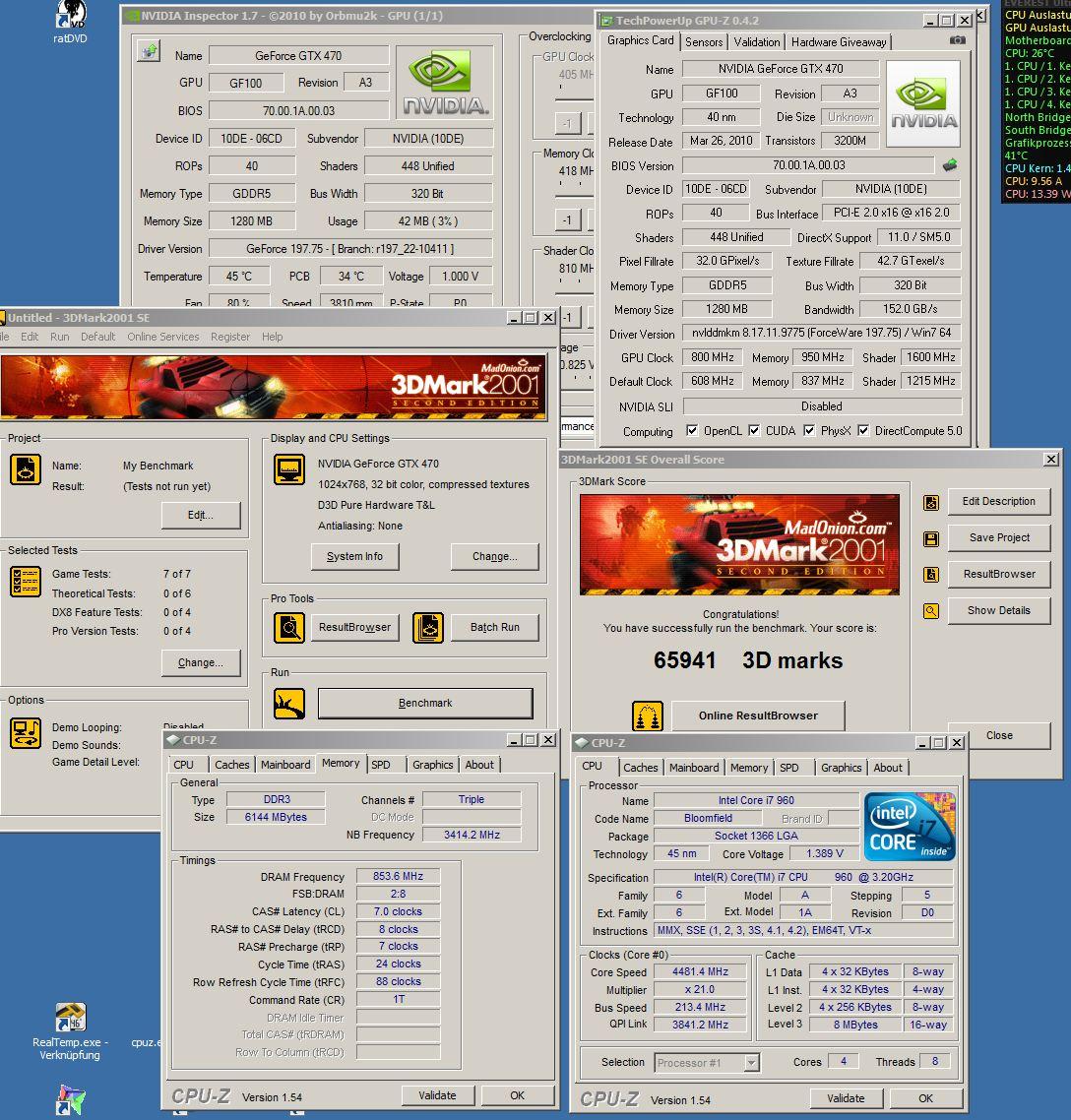
Task: Open the Default menu in 3DMark2001
Action: 97,337
